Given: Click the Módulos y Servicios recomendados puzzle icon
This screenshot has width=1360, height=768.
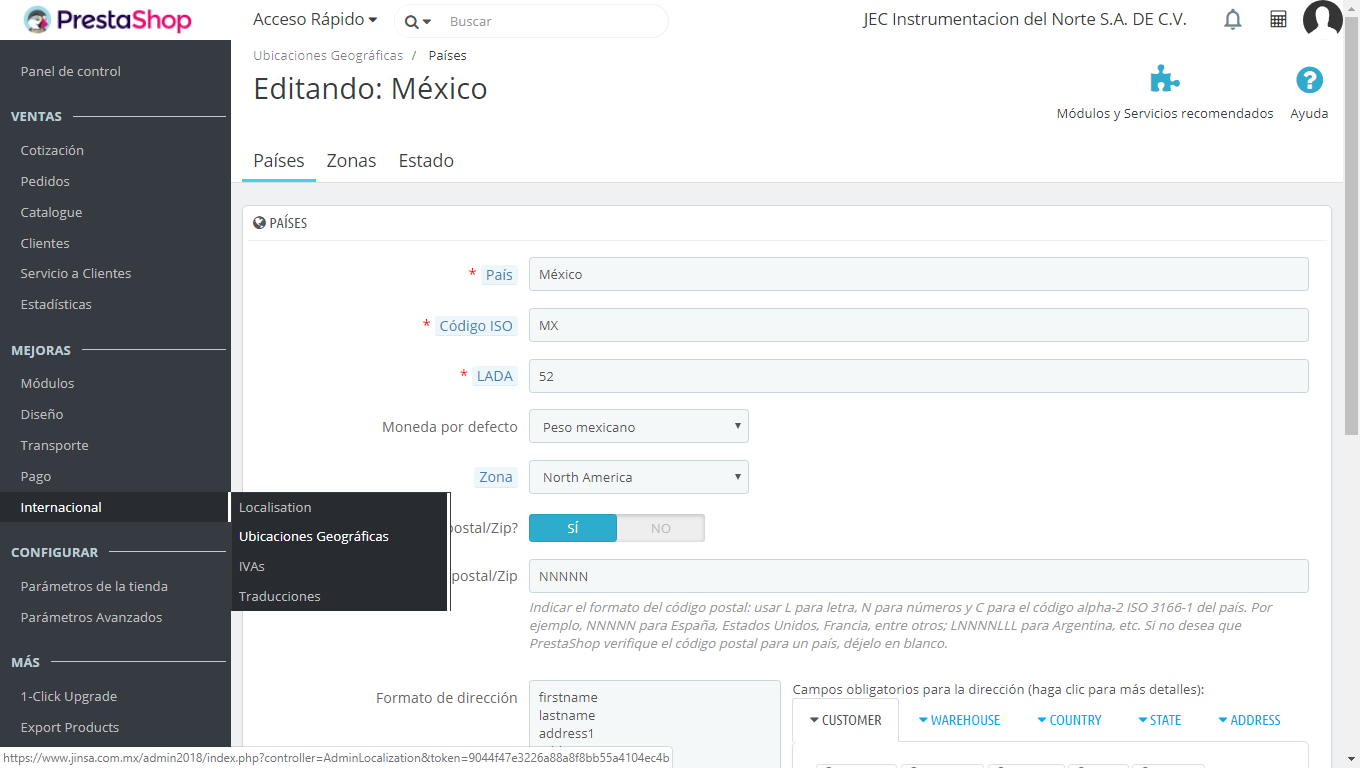Looking at the screenshot, I should pyautogui.click(x=1165, y=78).
